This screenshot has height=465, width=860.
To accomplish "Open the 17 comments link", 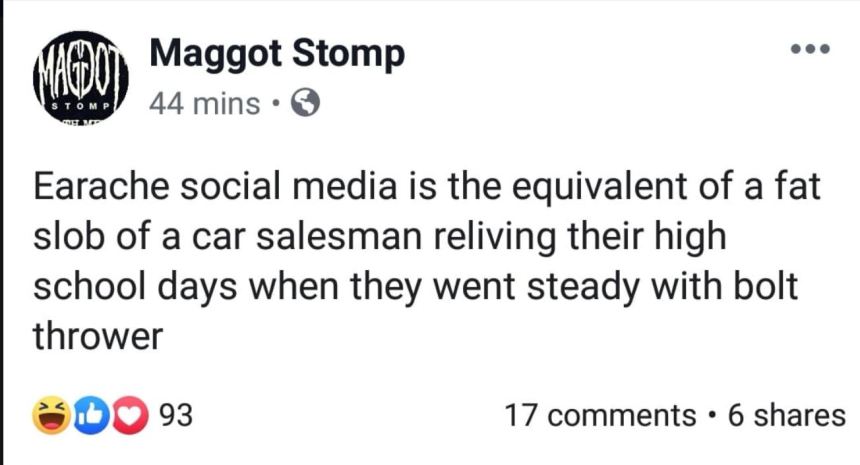I will tap(600, 414).
